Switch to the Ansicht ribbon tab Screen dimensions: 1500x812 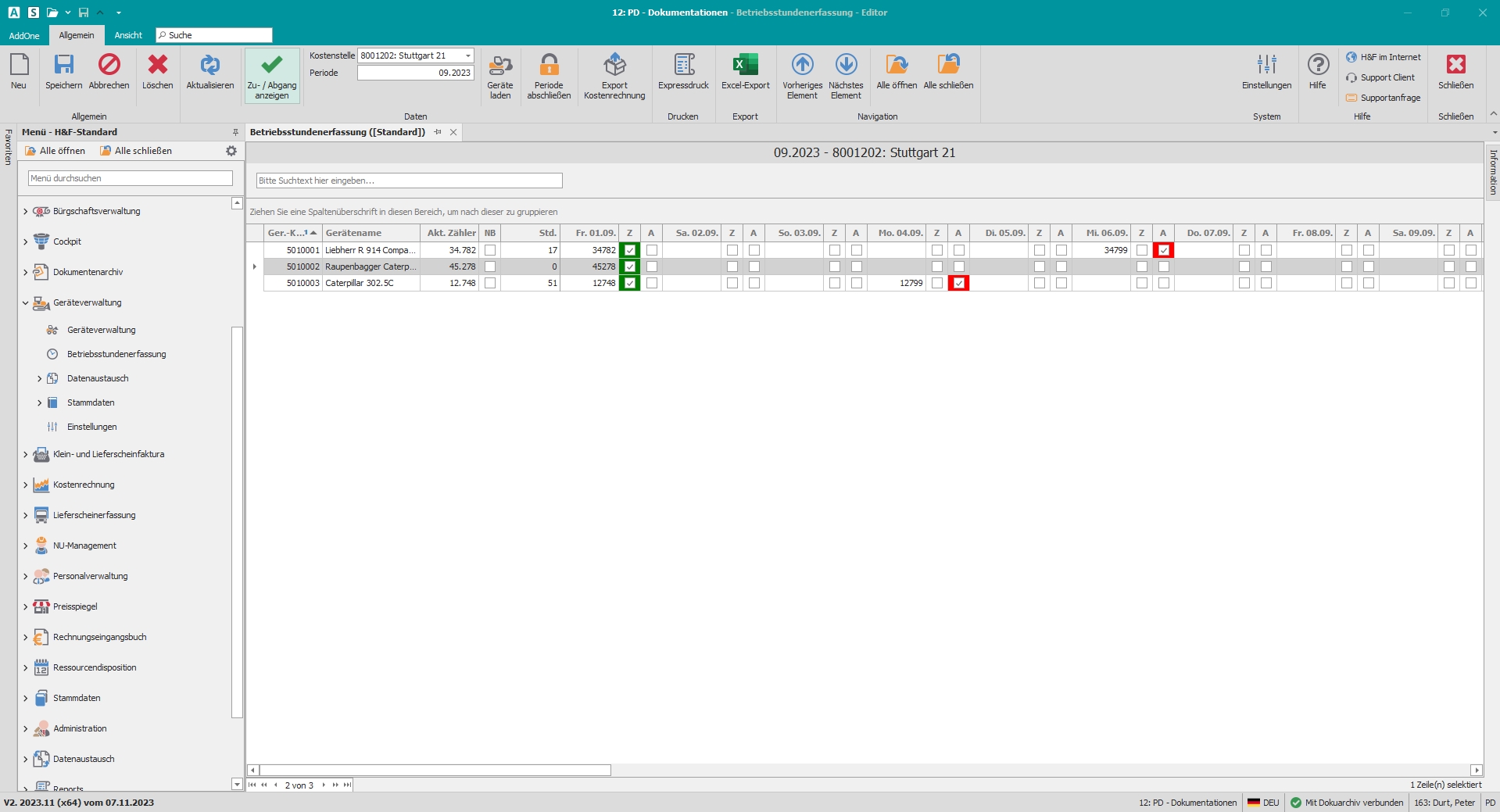pyautogui.click(x=128, y=35)
